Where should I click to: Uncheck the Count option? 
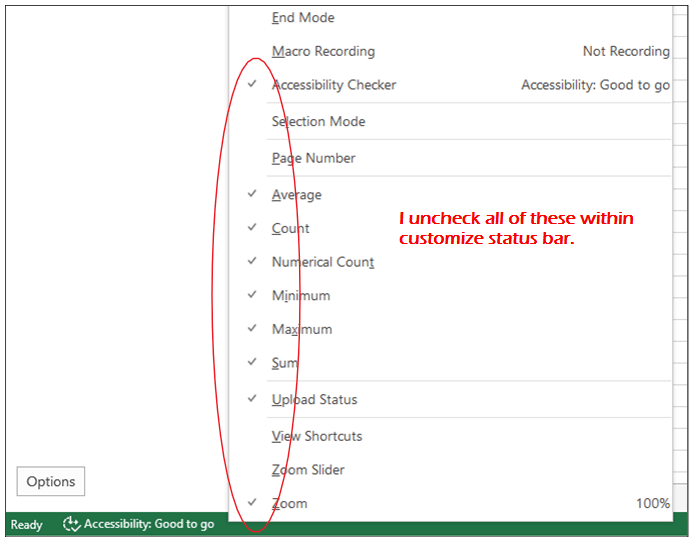451,228
